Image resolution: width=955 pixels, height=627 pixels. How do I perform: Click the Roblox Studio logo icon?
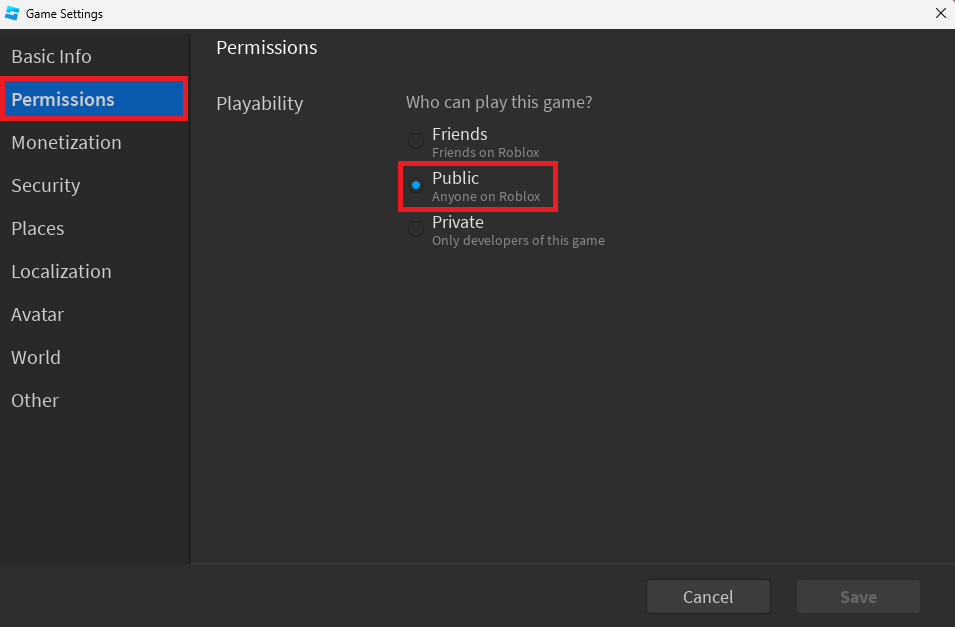pos(13,14)
